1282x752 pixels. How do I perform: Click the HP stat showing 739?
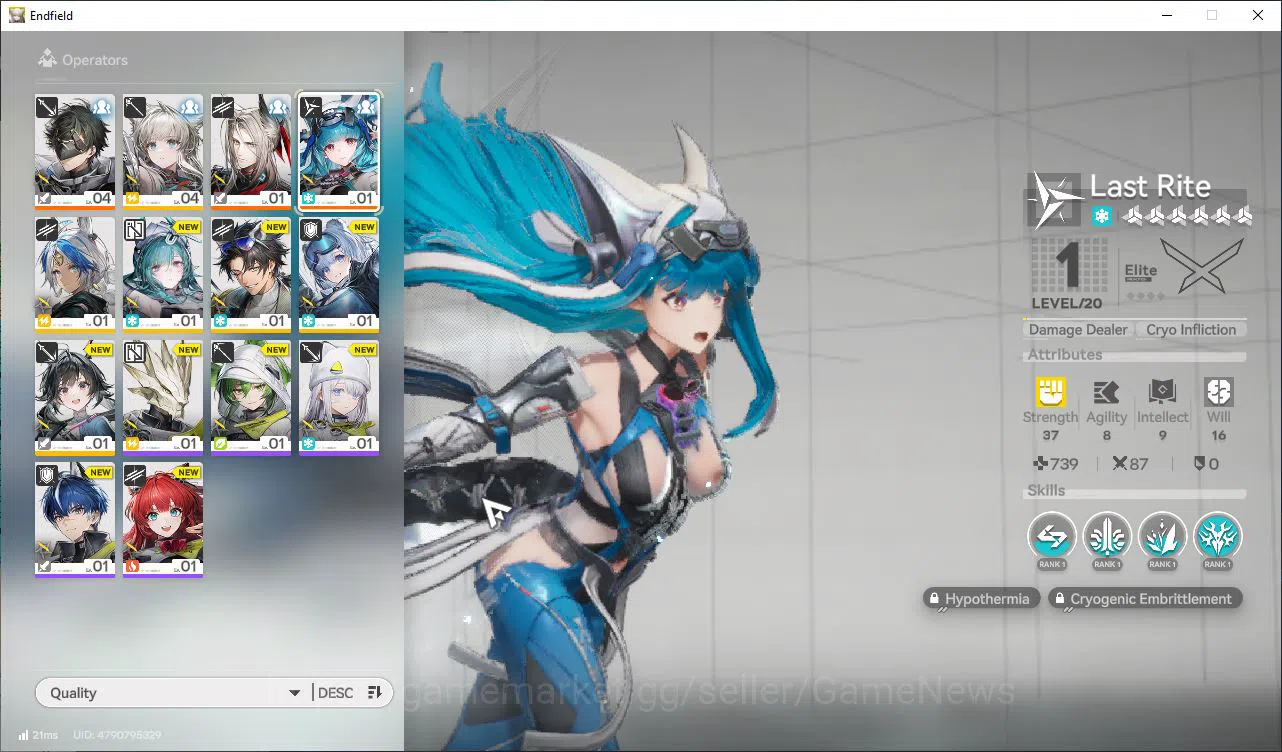pyautogui.click(x=1055, y=464)
